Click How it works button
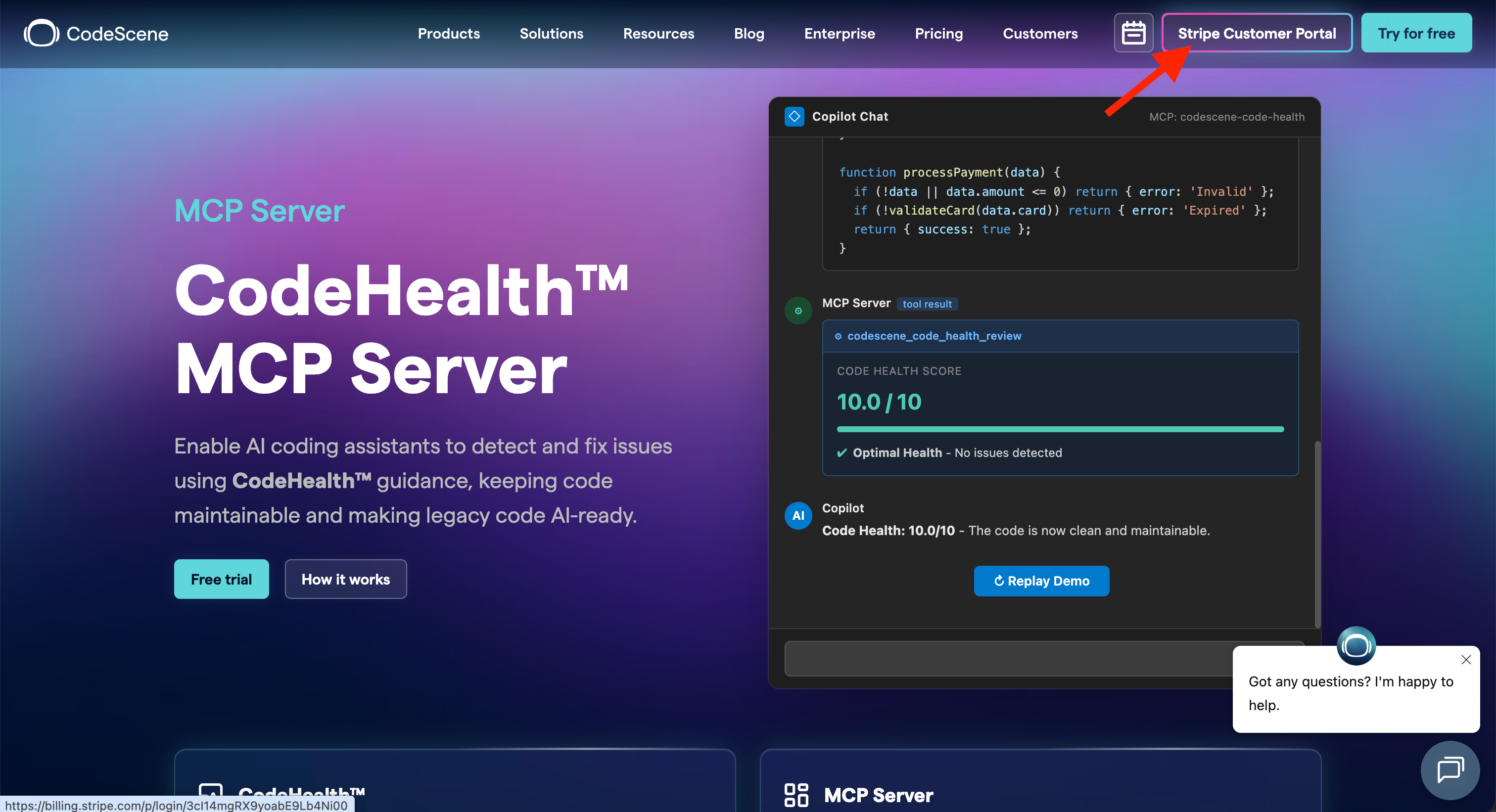The width and height of the screenshot is (1496, 812). (x=345, y=579)
